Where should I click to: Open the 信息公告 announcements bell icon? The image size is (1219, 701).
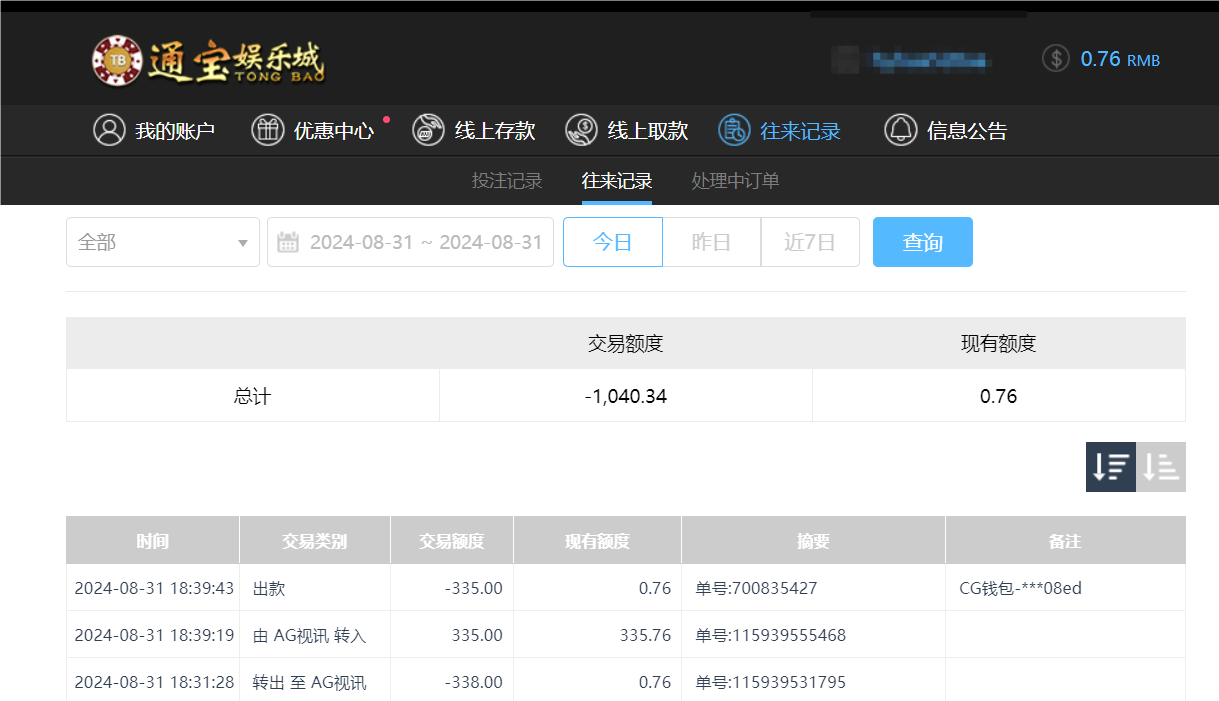899,130
